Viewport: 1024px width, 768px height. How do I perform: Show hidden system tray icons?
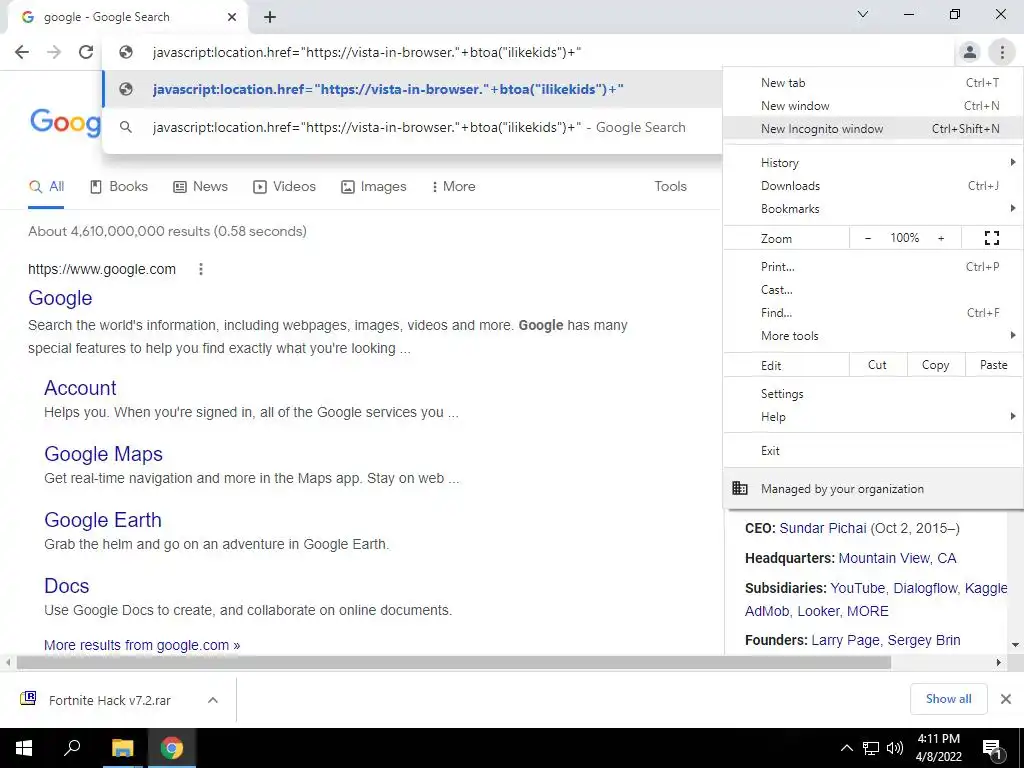coord(846,748)
